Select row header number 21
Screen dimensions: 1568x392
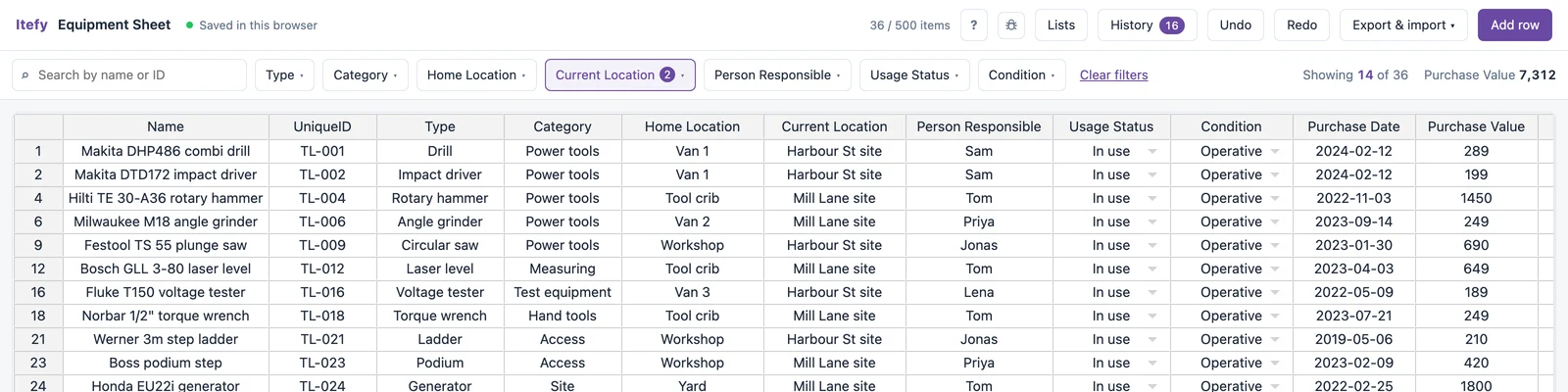coord(38,339)
